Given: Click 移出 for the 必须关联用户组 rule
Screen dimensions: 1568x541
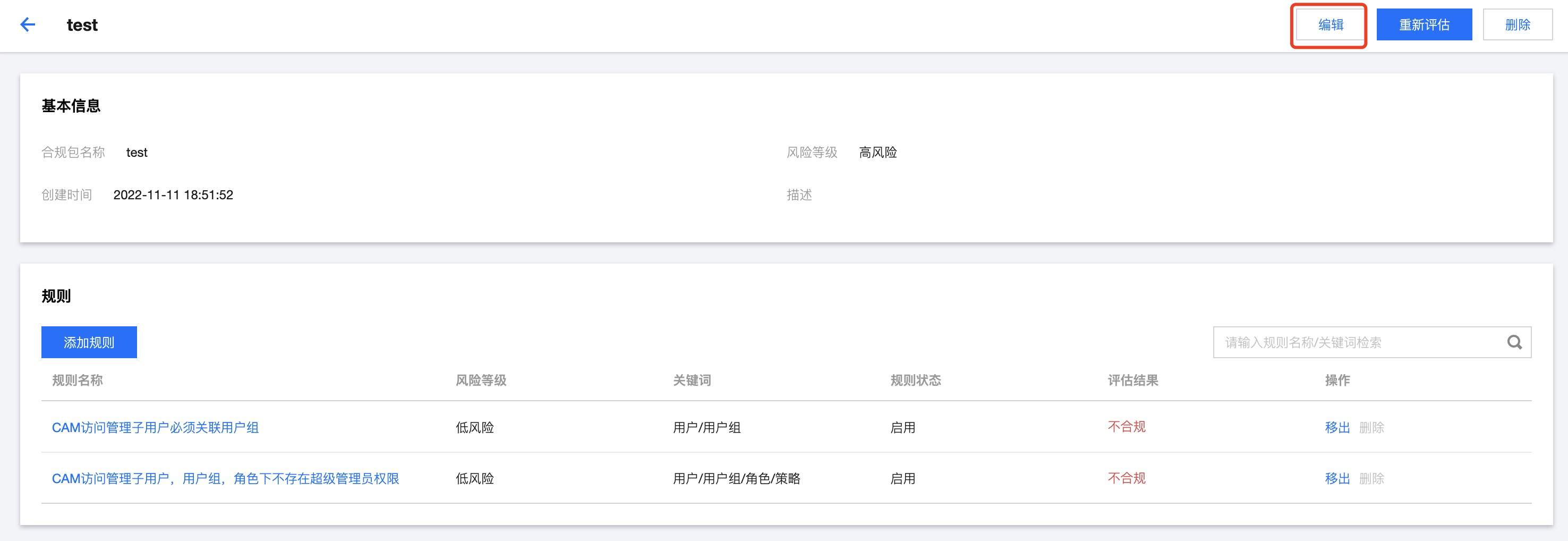Looking at the screenshot, I should coord(1337,428).
